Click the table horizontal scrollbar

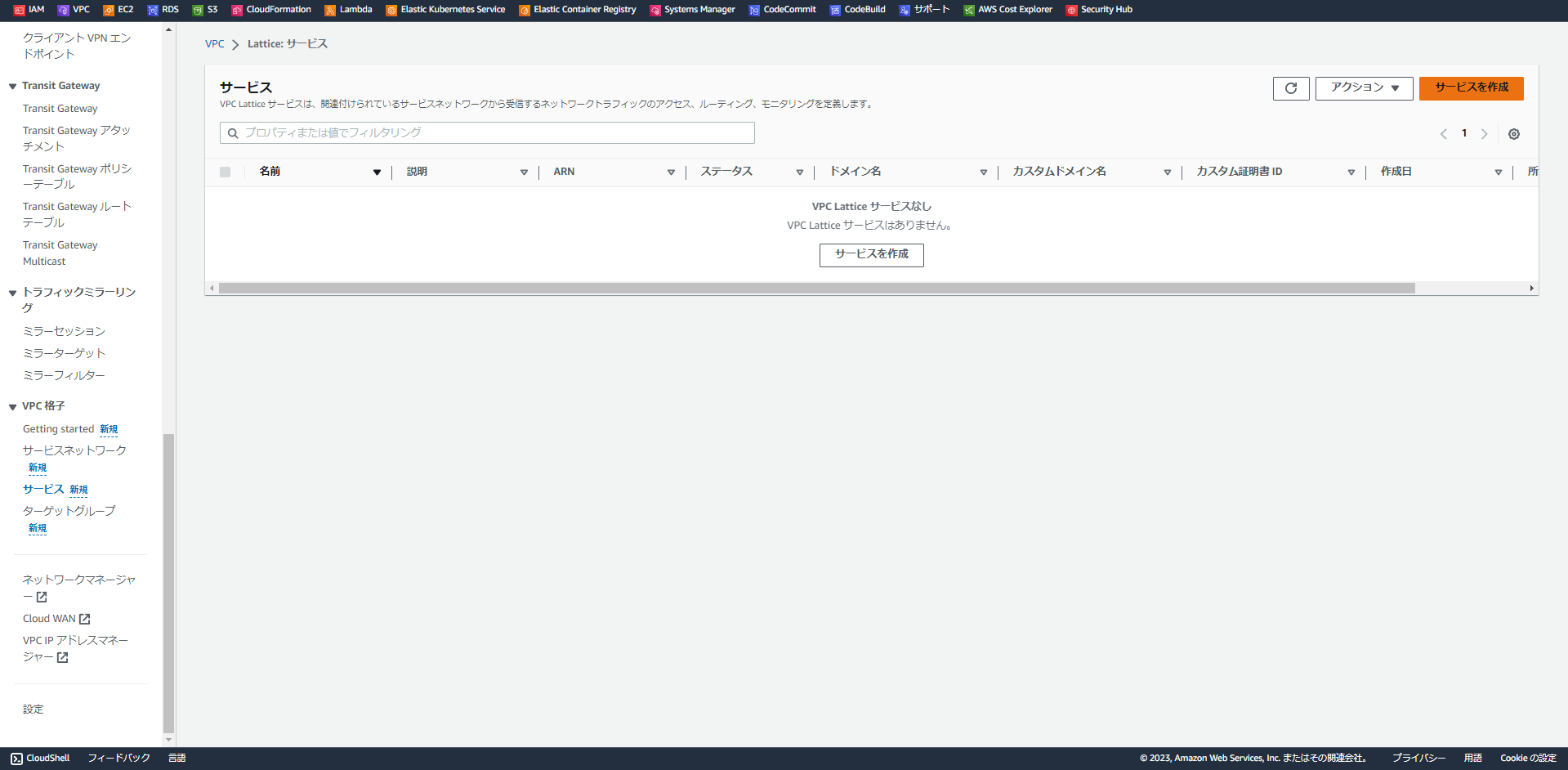coord(817,289)
